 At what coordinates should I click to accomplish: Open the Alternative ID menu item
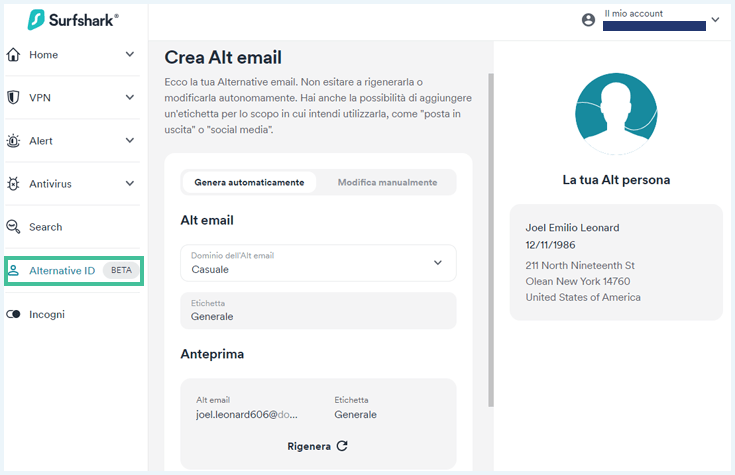coord(74,271)
